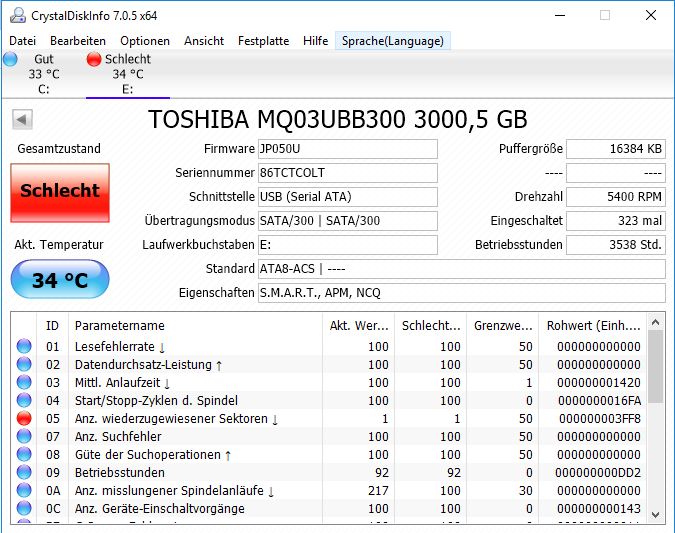675x533 pixels.
Task: Click the Betriebsstunden value 3538 Std.
Action: tap(616, 245)
